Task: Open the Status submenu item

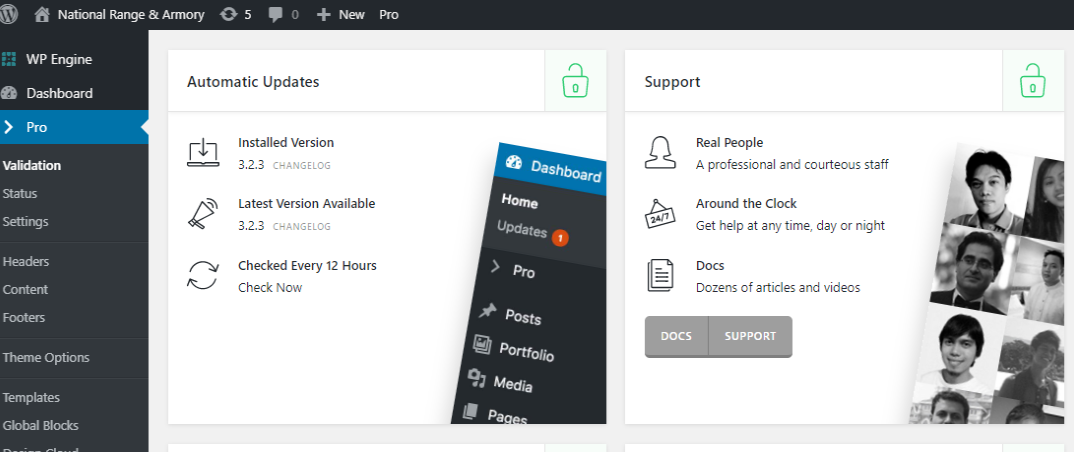Action: [20, 194]
